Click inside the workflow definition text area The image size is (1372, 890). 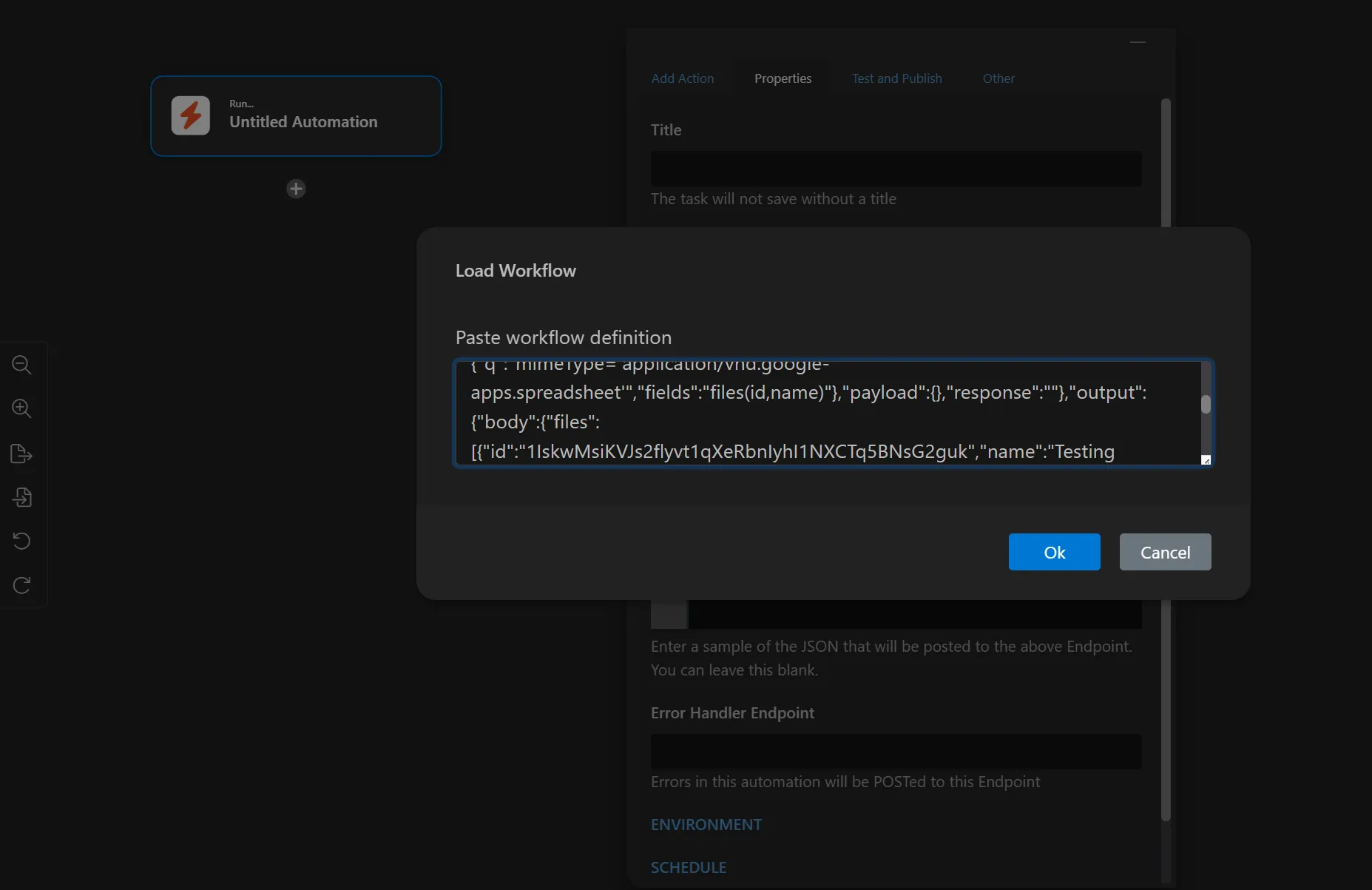tap(827, 413)
